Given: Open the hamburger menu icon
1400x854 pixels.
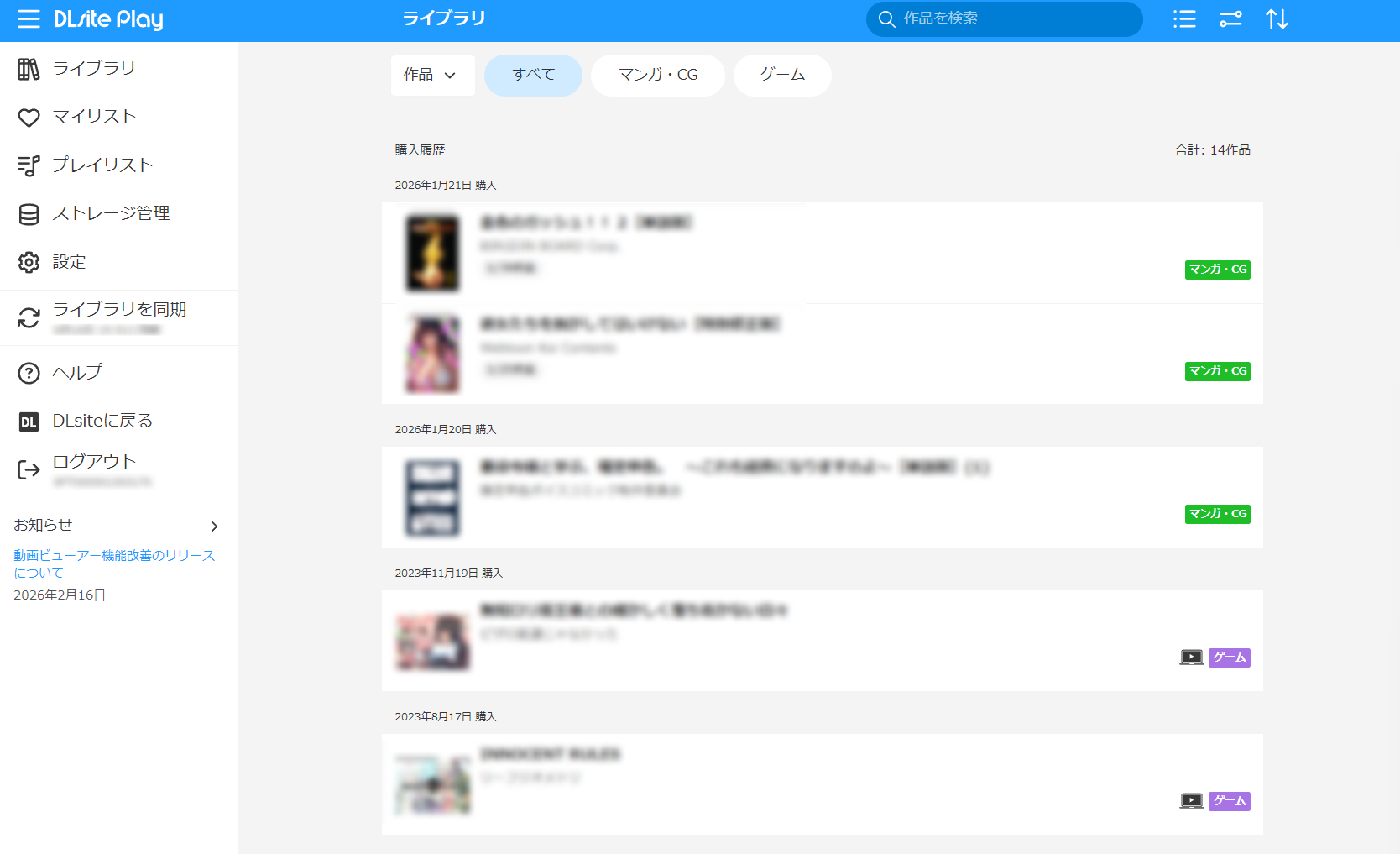Looking at the screenshot, I should 29,19.
